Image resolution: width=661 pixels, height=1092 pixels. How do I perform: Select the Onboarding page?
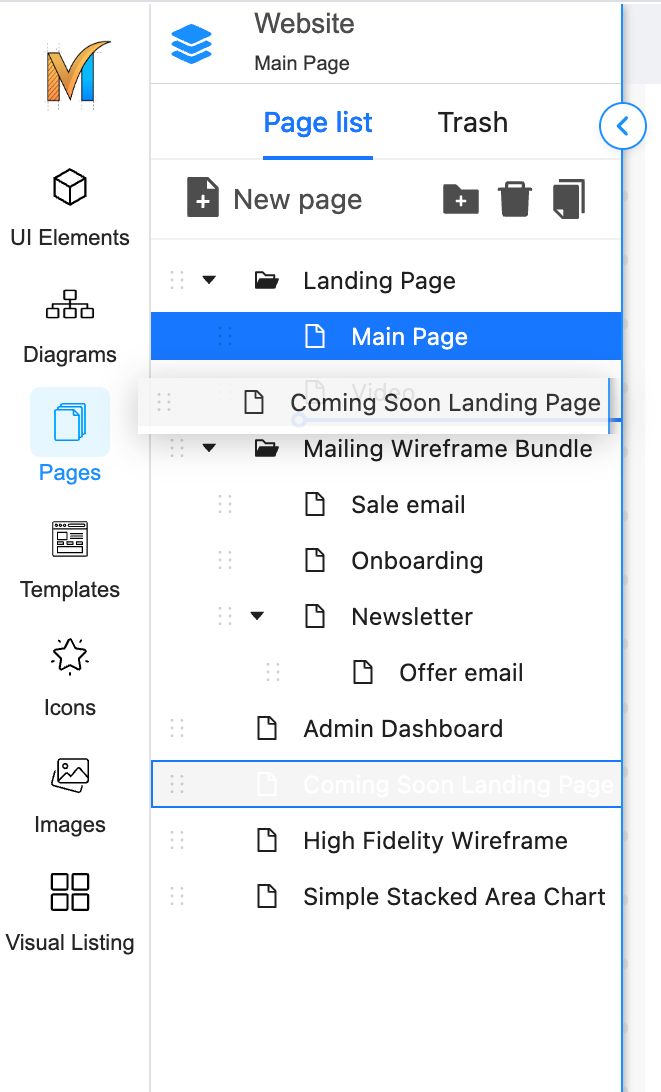point(386,560)
